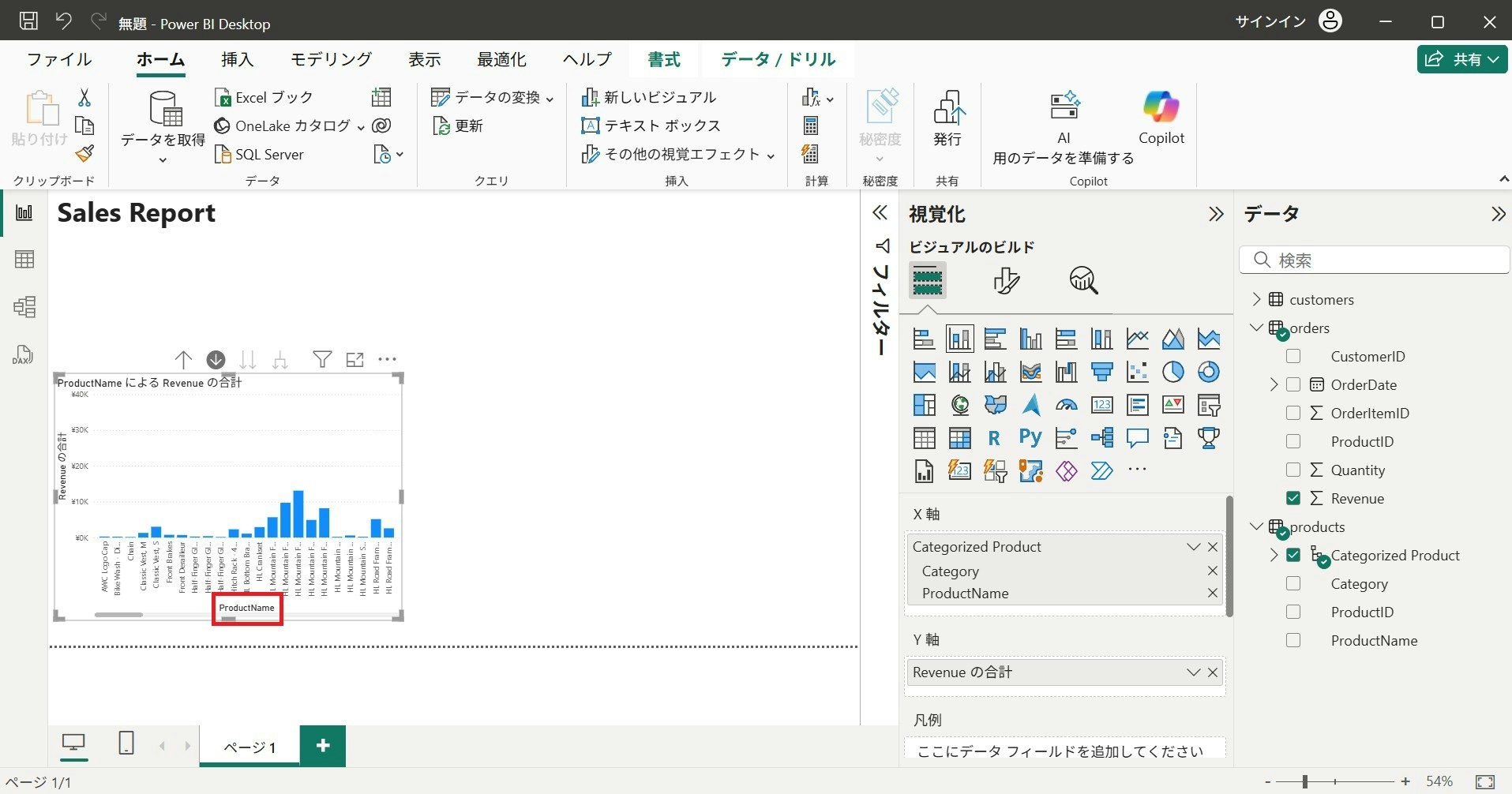
Task: Click the Undo arrow in title bar
Action: tap(64, 21)
